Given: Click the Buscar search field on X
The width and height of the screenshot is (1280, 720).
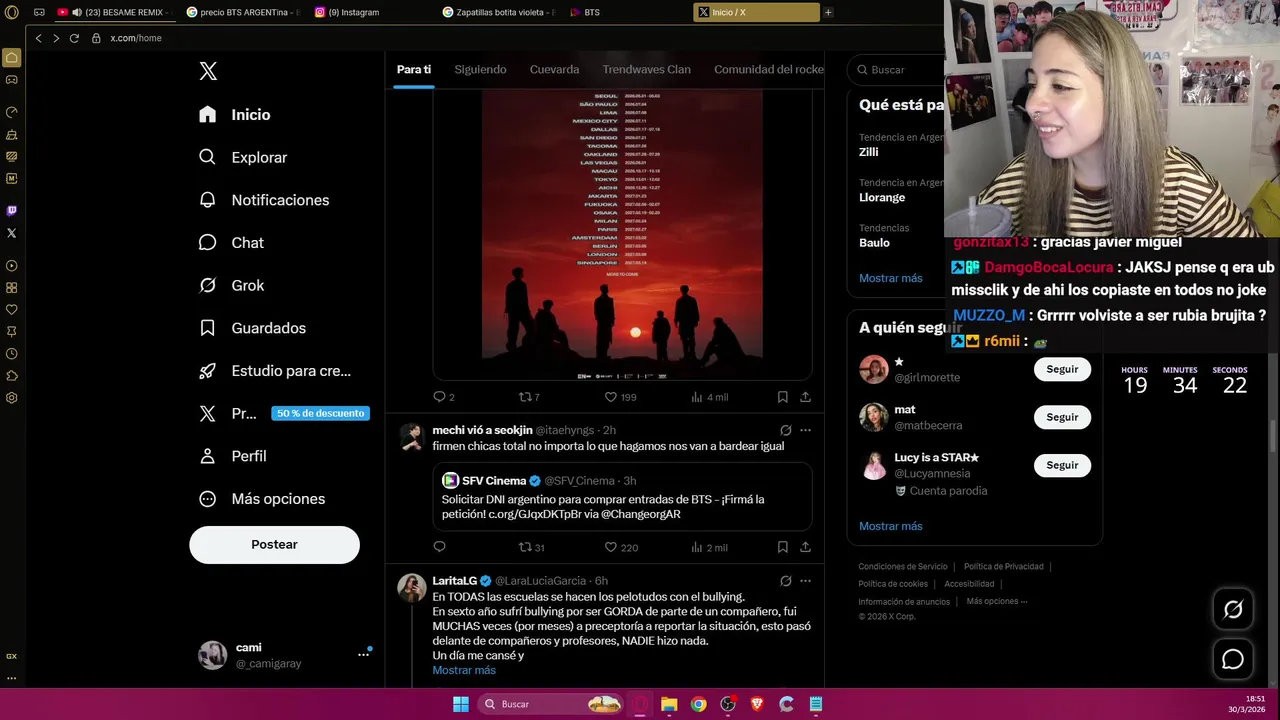Looking at the screenshot, I should [x=895, y=70].
